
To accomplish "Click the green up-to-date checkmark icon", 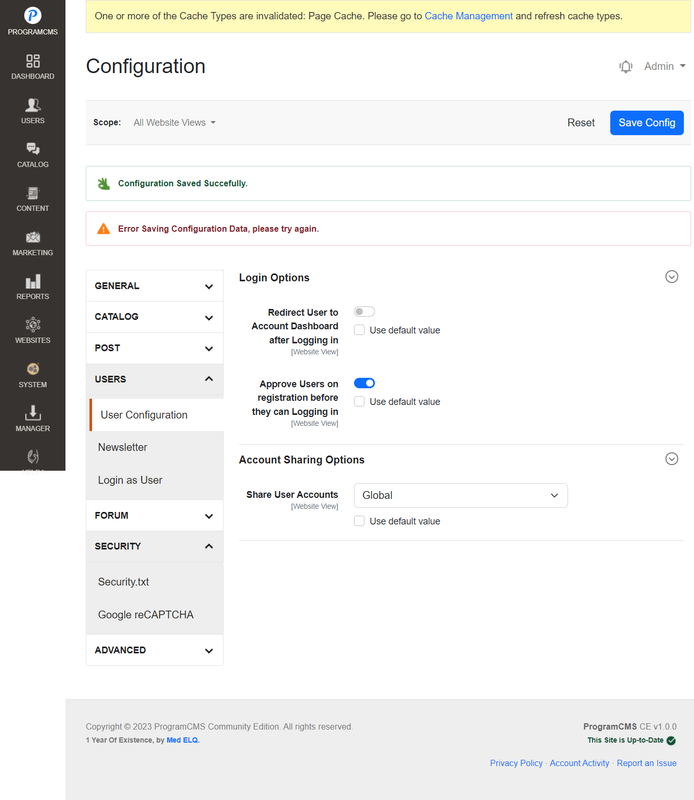I will click(671, 740).
